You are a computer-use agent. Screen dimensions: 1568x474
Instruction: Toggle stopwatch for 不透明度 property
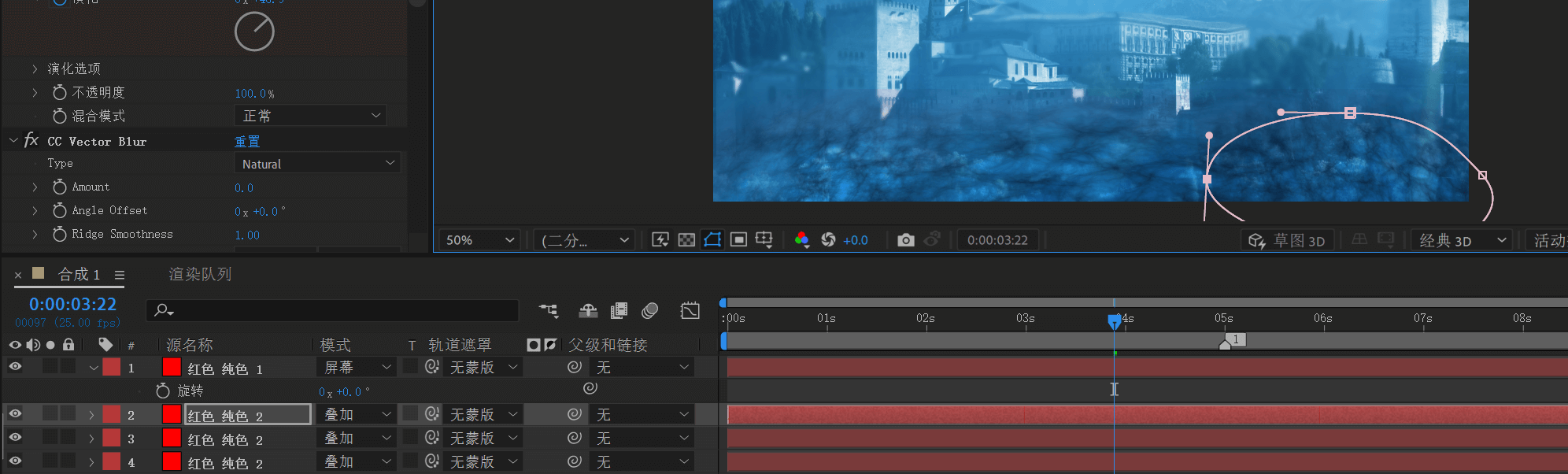(59, 93)
